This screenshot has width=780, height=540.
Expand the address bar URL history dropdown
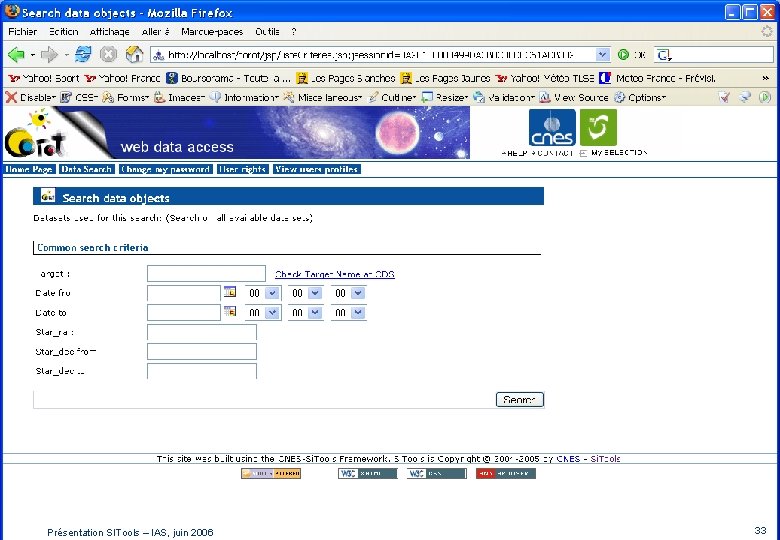click(602, 55)
